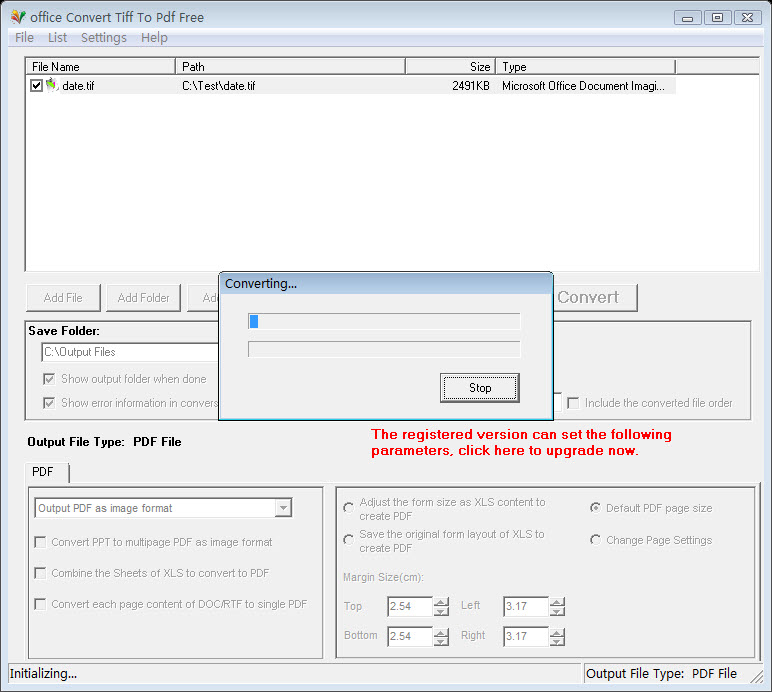Screen dimensions: 772x692
Task: Toggle Show output folder when done
Action: click(x=49, y=379)
